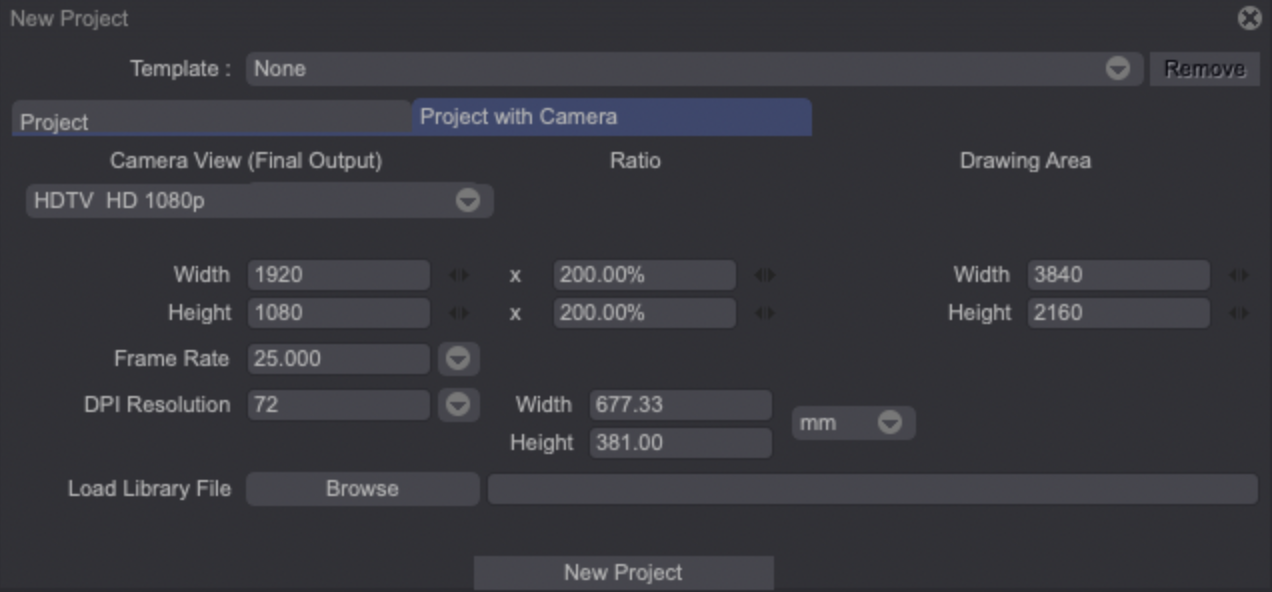The height and width of the screenshot is (592, 1272).
Task: Click the Drawing Area Width field 3840
Action: coord(1118,275)
